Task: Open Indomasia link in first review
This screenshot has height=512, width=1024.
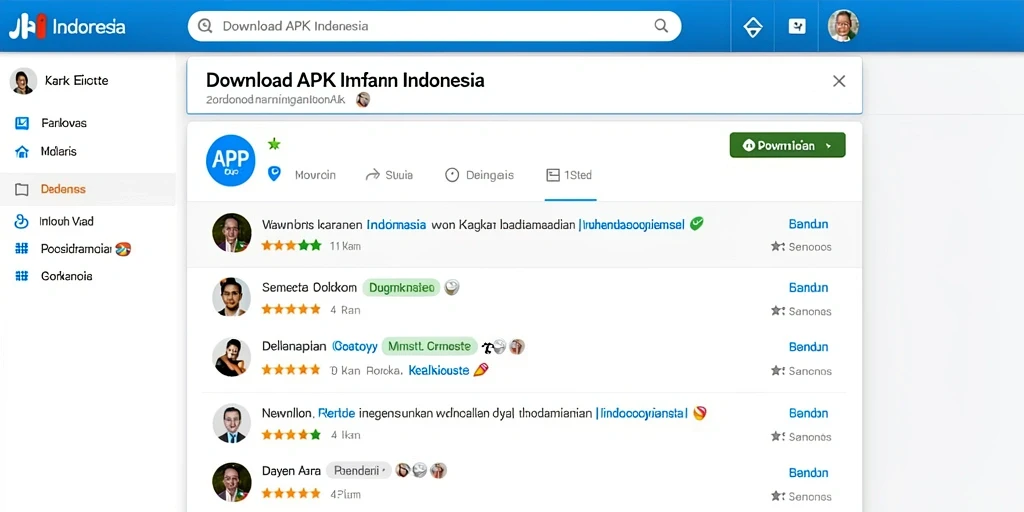Action: pos(396,225)
